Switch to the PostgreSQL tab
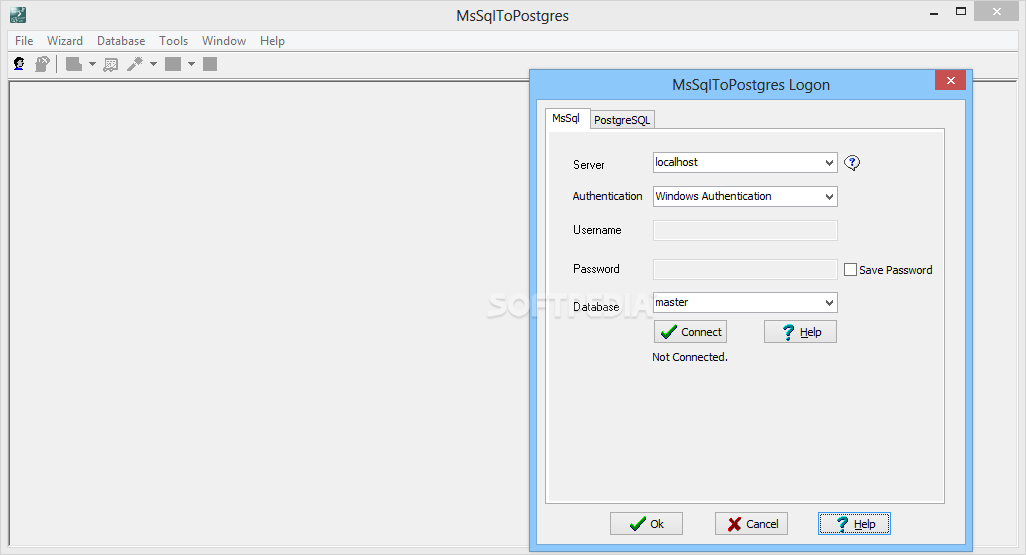The height and width of the screenshot is (555, 1026). tap(622, 120)
